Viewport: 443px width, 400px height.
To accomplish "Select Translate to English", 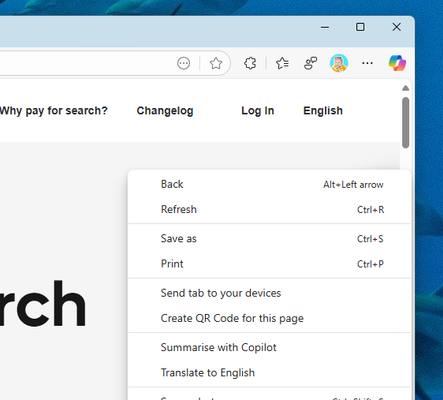I will [x=270, y=373].
